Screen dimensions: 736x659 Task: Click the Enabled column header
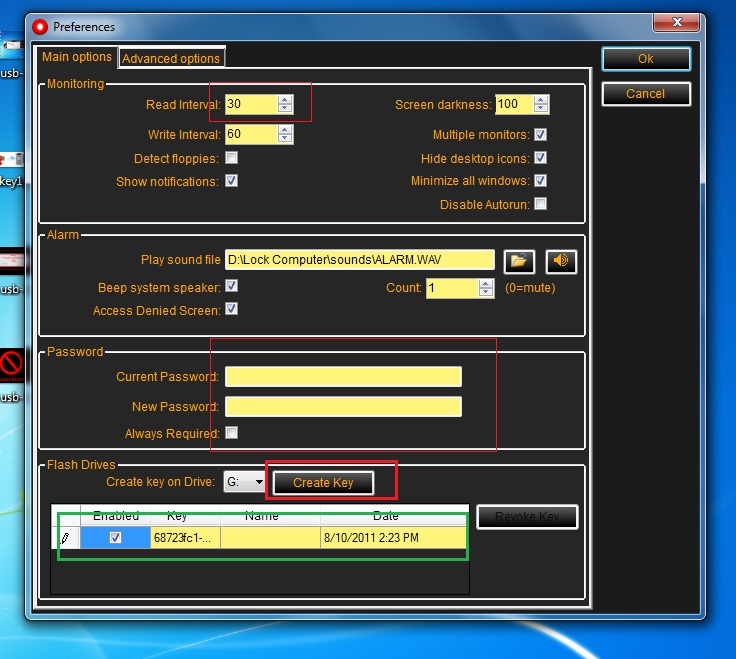pyautogui.click(x=115, y=515)
